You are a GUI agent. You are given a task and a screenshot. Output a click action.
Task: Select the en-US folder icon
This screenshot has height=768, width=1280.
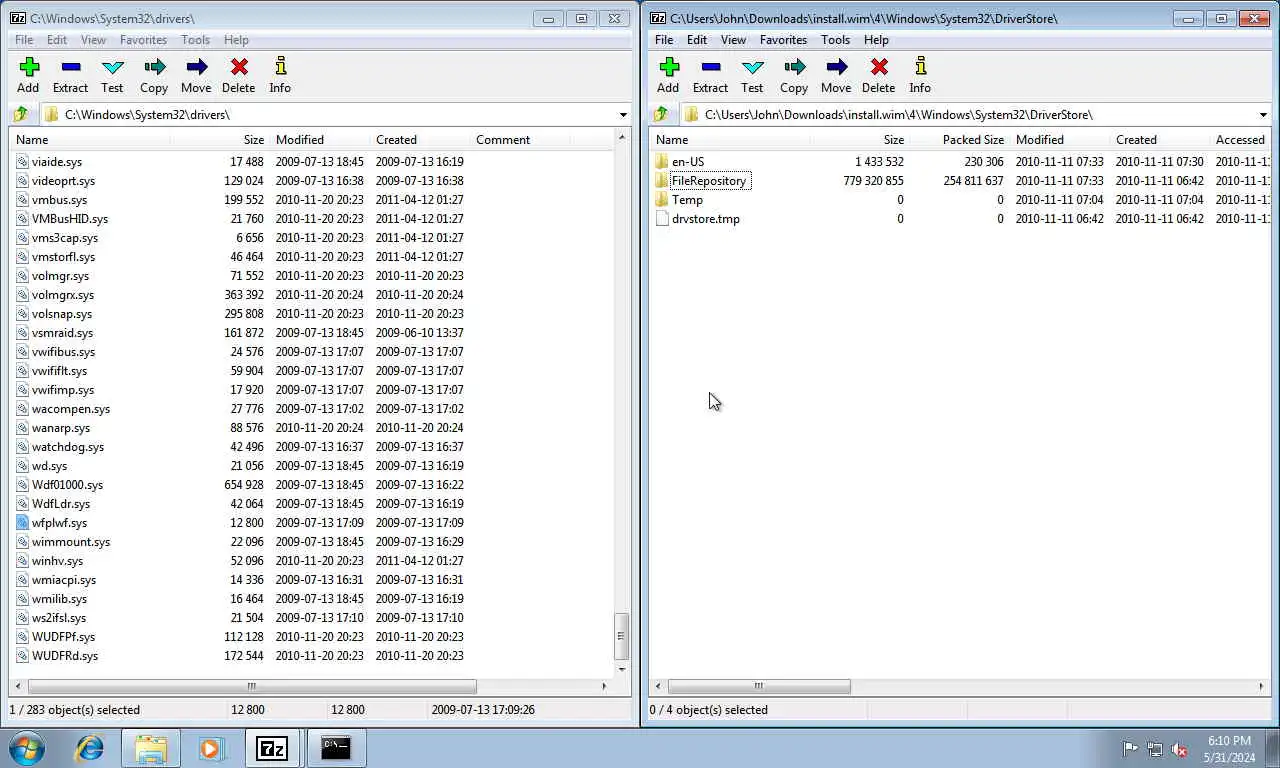[661, 162]
